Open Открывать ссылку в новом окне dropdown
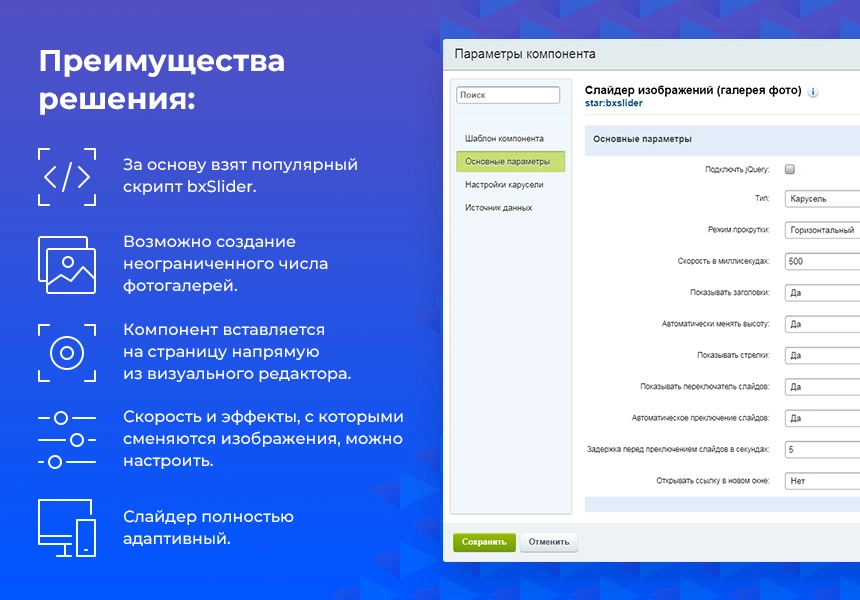This screenshot has height=600, width=860. point(822,480)
